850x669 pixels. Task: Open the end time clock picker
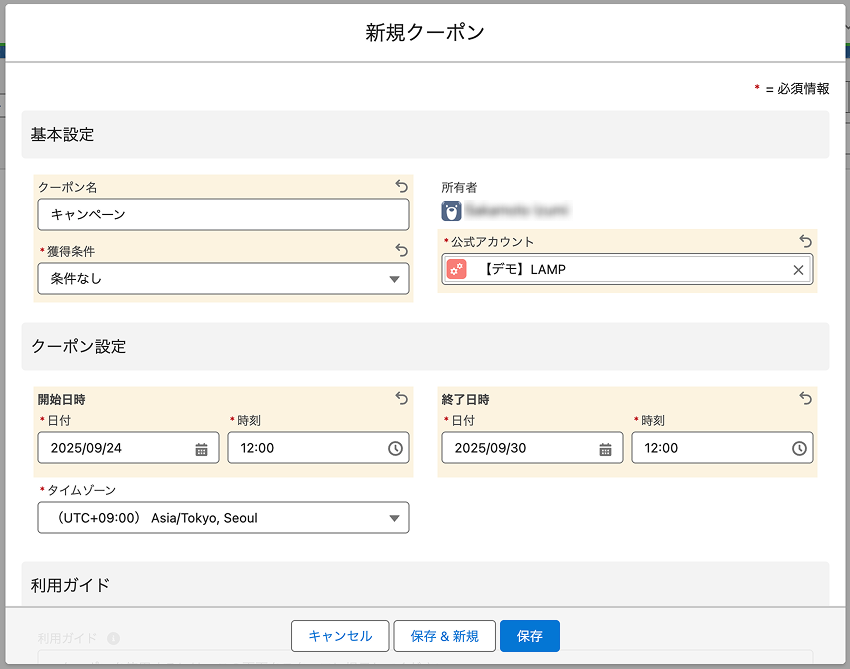(x=799, y=449)
